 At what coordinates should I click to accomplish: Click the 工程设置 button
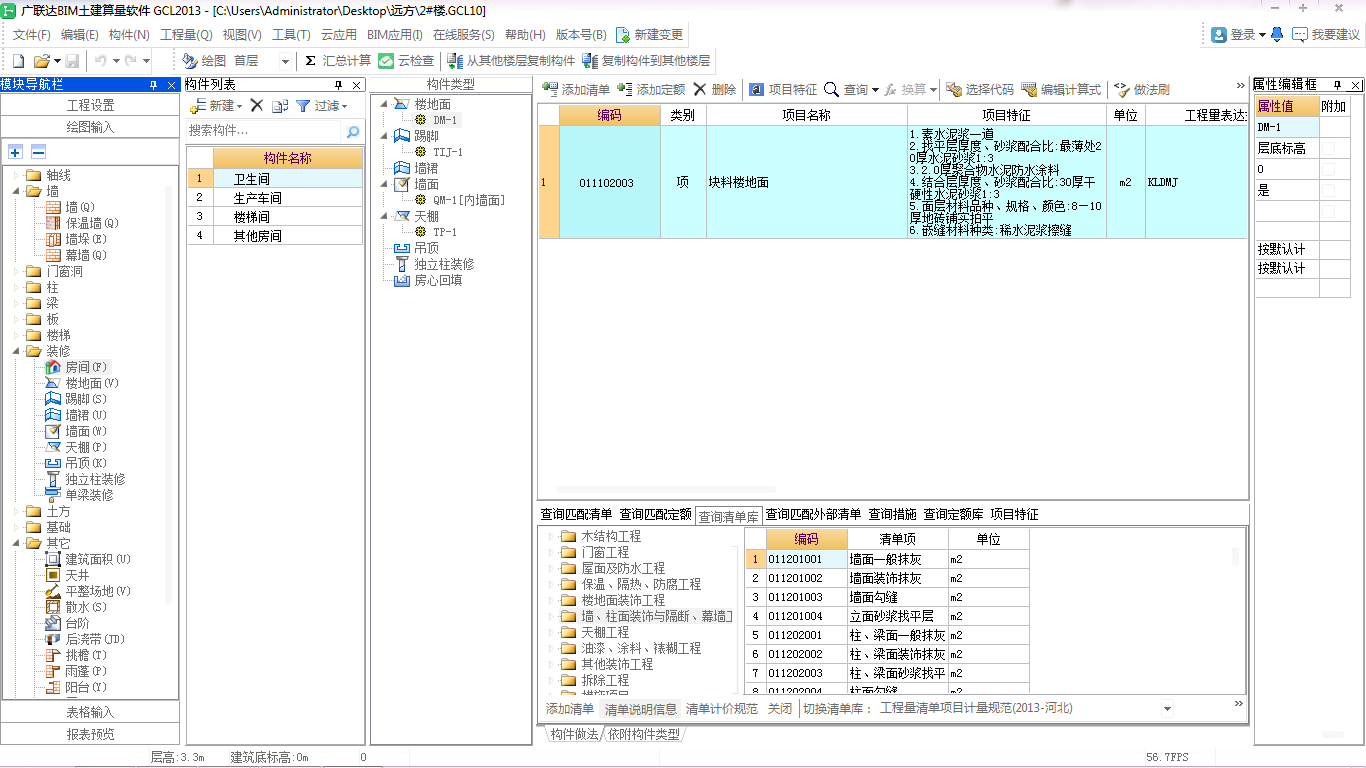[90, 105]
